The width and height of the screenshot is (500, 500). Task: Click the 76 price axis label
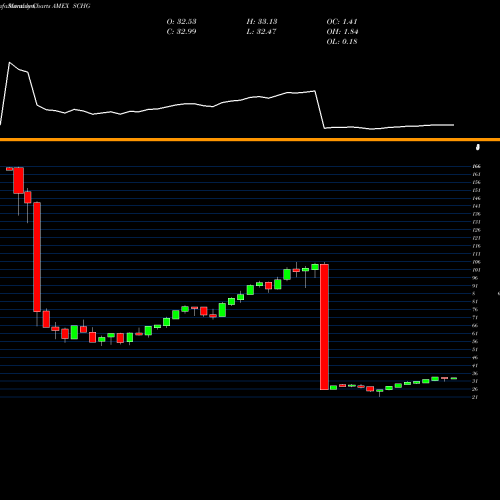click(475, 310)
